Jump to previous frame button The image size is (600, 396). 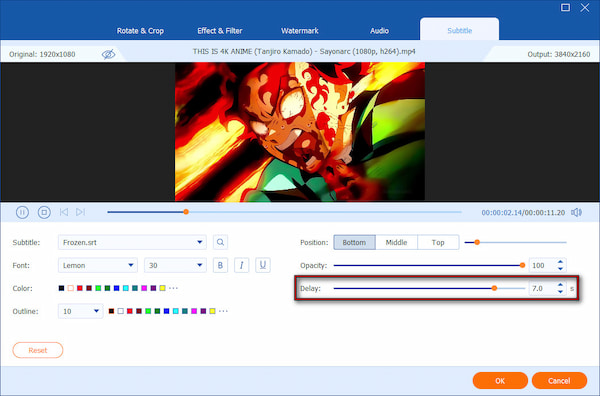(x=64, y=212)
